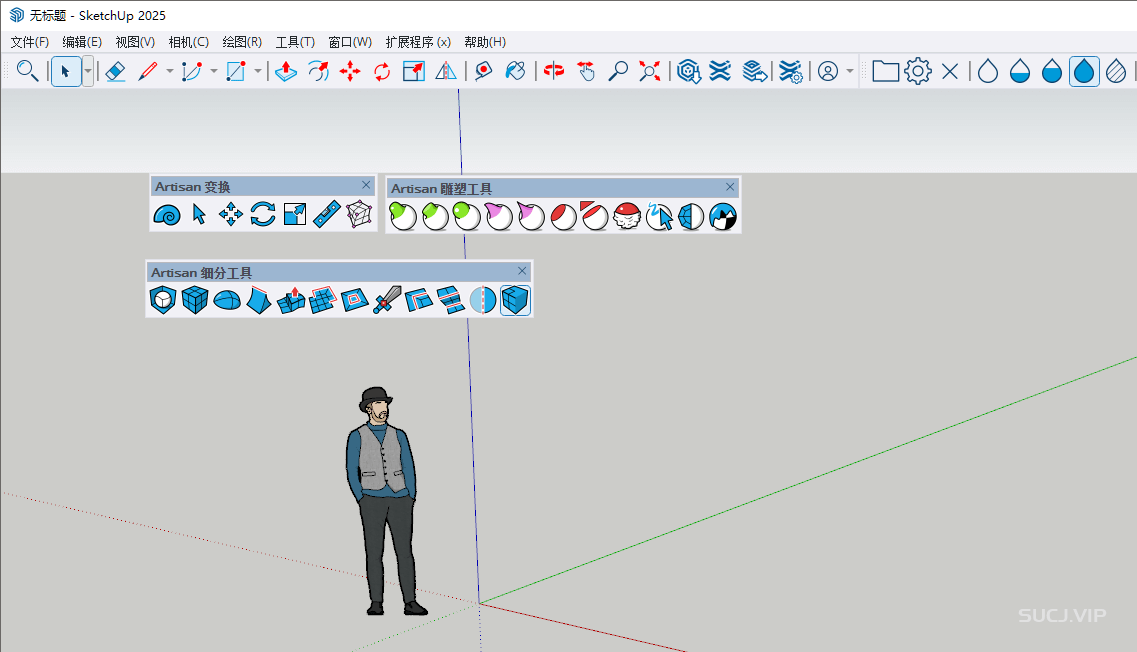
Task: Pick the Paint Bucket tool
Action: [x=515, y=71]
